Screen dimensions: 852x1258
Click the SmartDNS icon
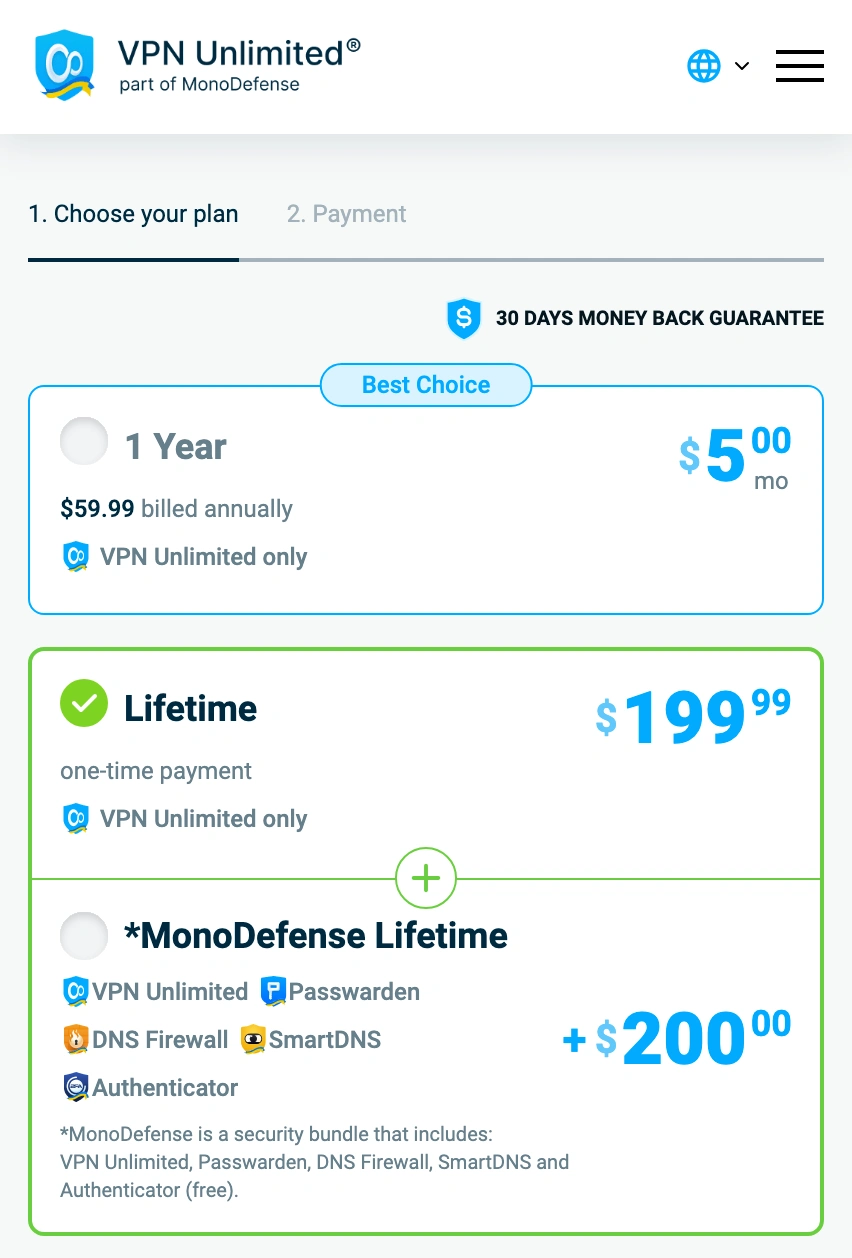[x=250, y=1039]
